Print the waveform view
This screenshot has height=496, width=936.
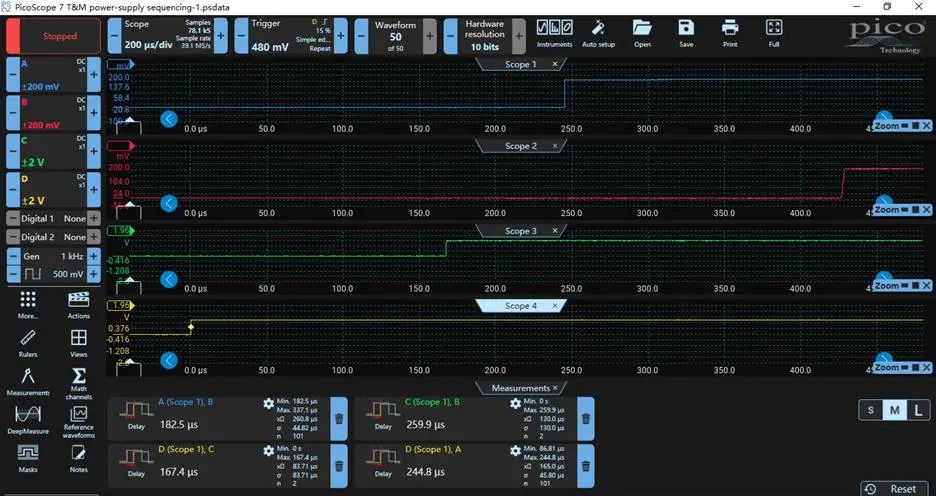click(730, 33)
